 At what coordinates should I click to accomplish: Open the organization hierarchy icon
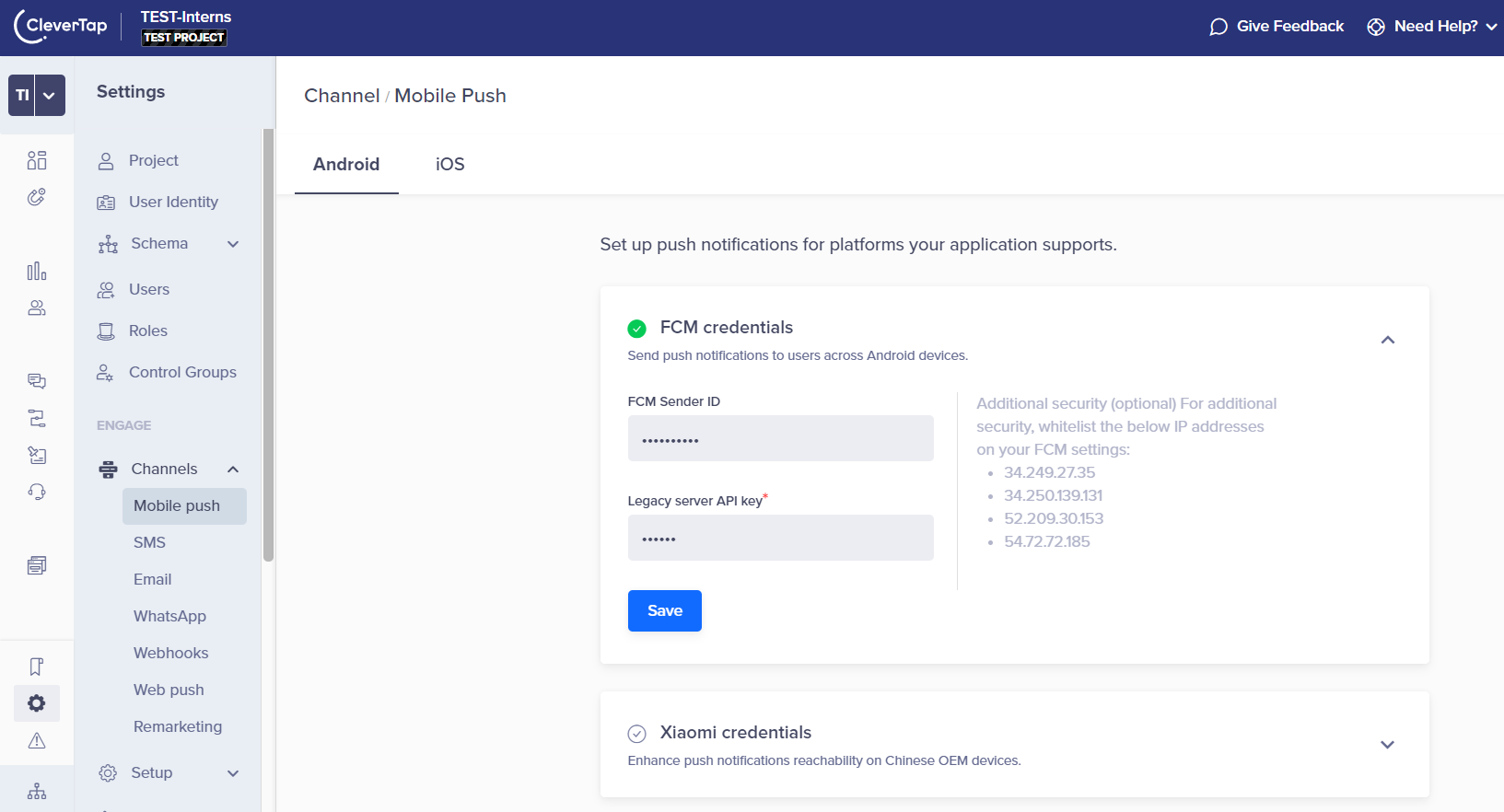37,791
